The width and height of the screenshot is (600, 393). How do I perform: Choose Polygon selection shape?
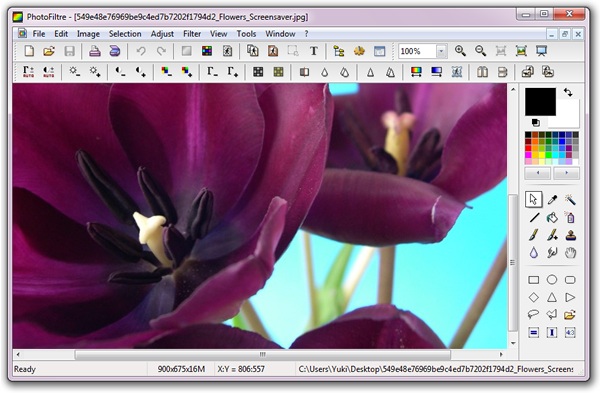pyautogui.click(x=552, y=315)
